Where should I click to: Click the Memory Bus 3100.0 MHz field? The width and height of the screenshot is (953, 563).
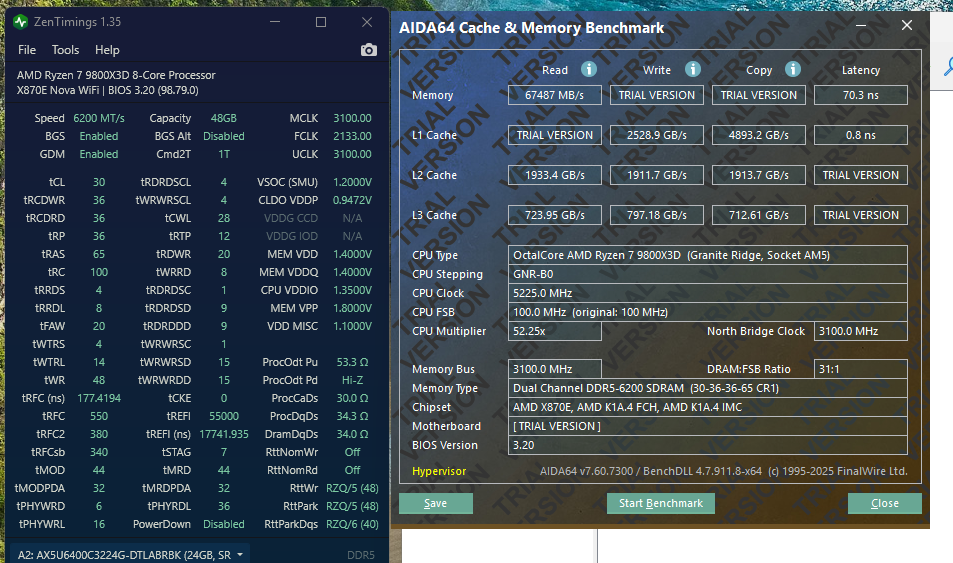(555, 369)
